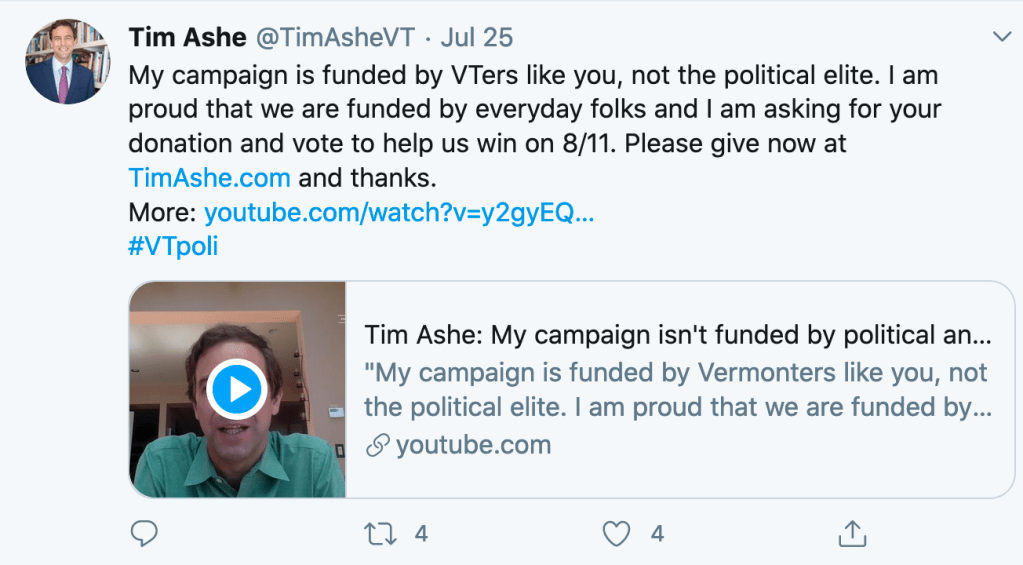Open the @TimAsheVT handle
1023x565 pixels.
click(334, 38)
